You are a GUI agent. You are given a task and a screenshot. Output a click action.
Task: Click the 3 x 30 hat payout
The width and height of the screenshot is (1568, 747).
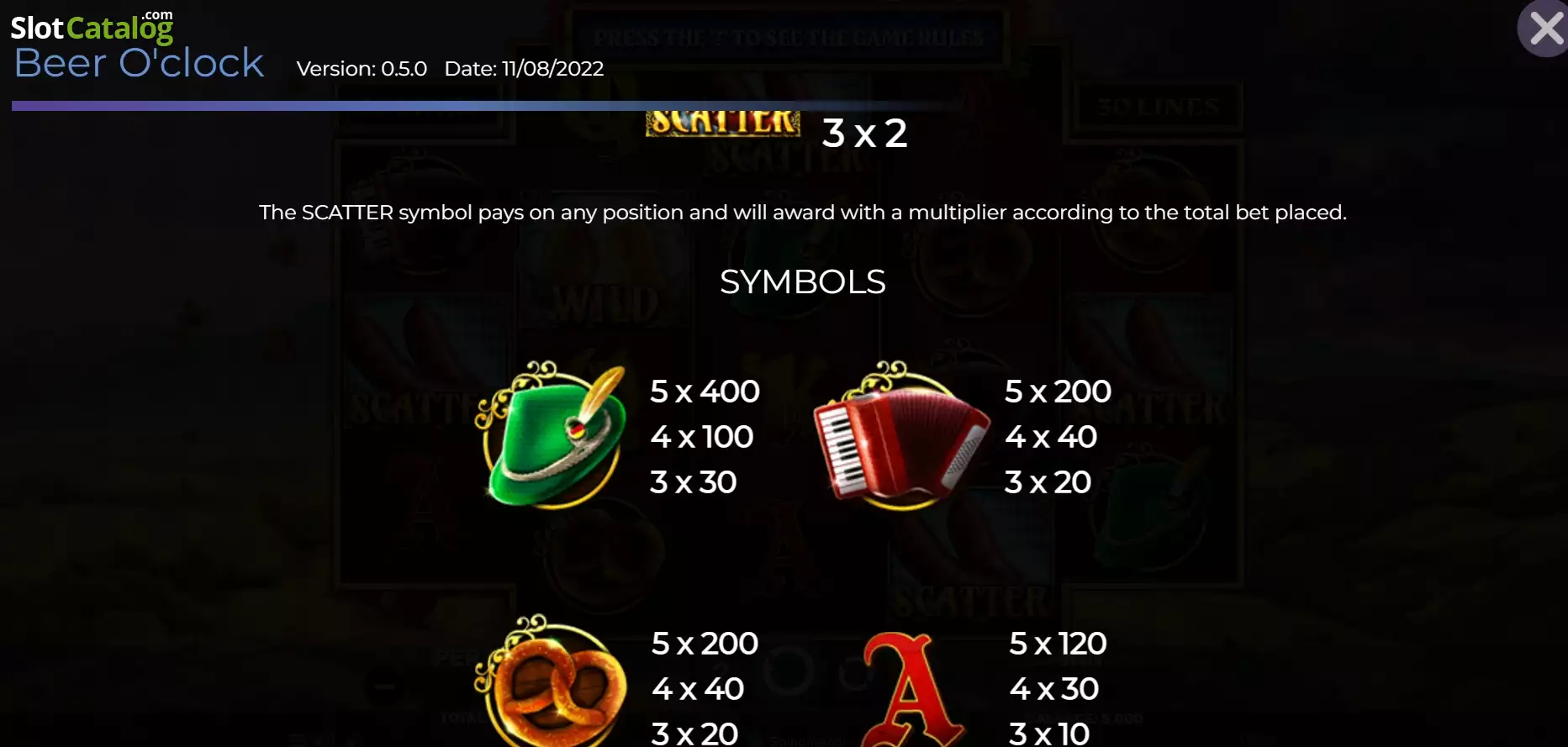coord(693,482)
